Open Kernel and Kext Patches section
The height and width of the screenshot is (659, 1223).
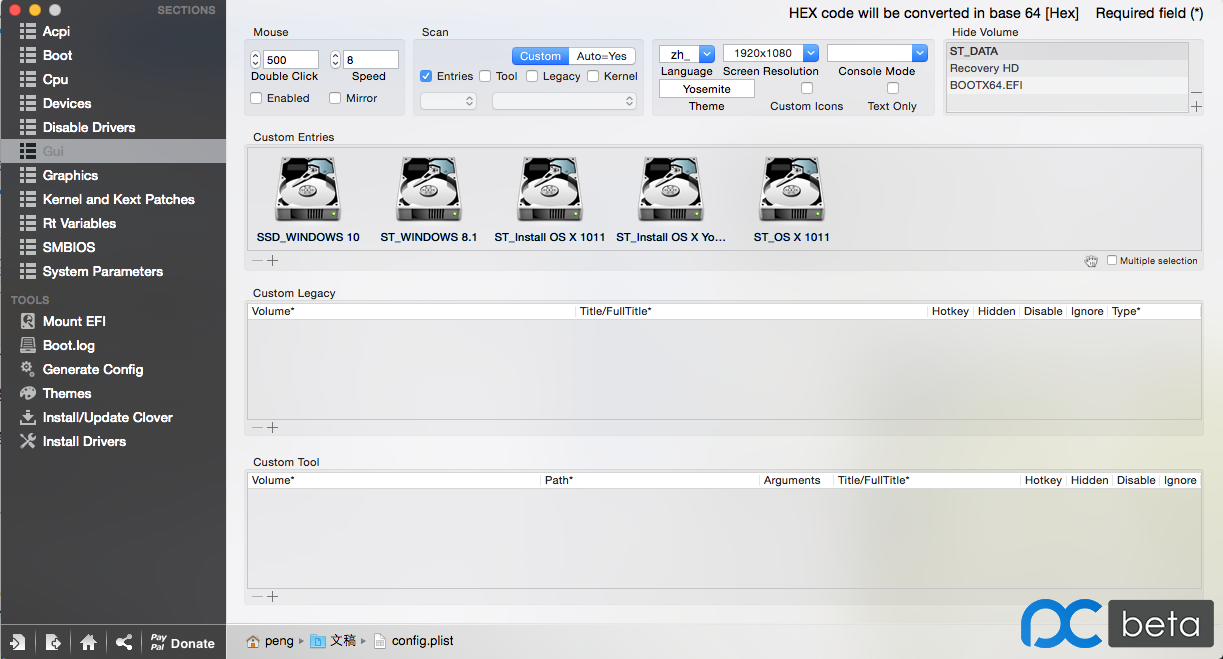[x=113, y=199]
